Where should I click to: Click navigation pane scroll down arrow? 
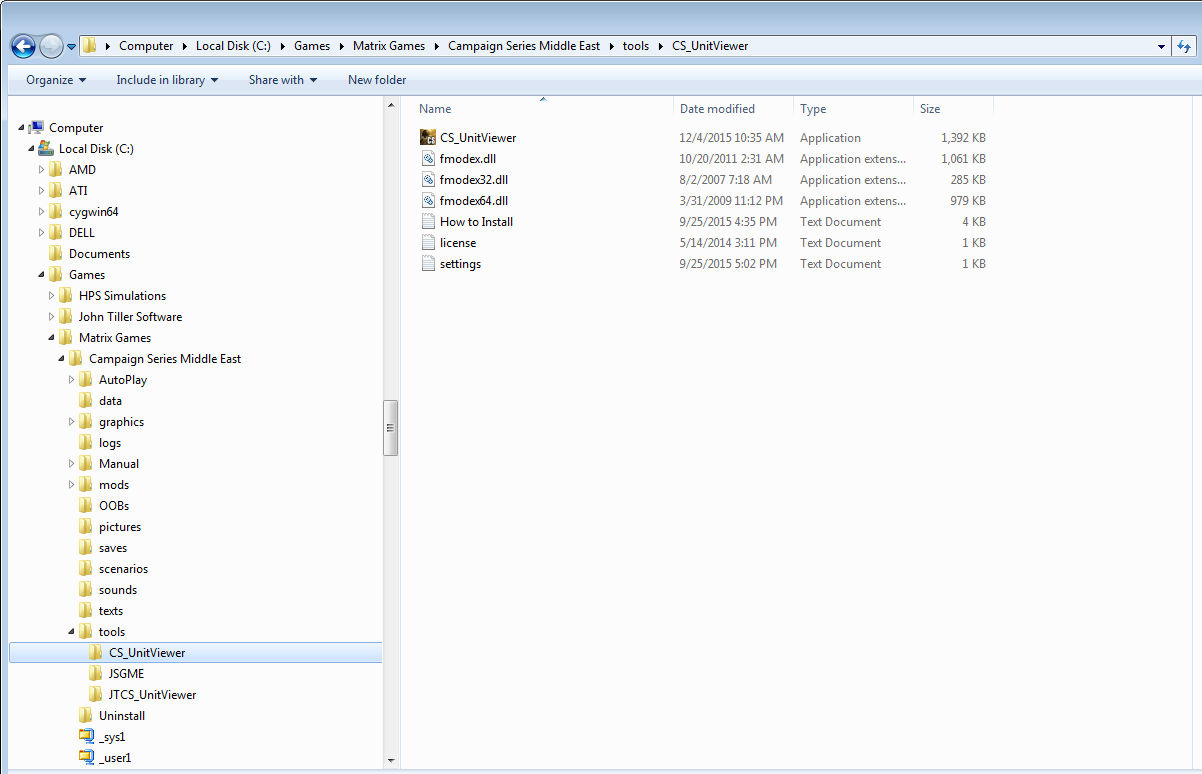[x=391, y=761]
